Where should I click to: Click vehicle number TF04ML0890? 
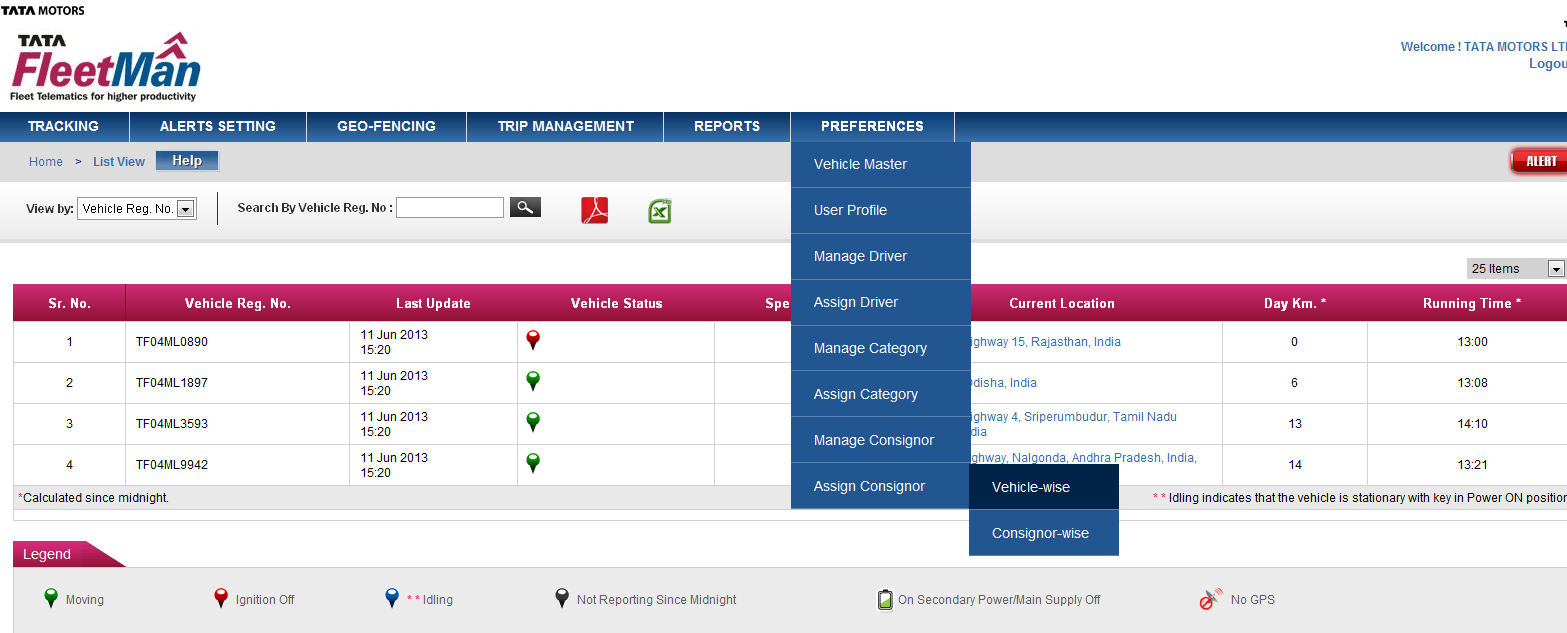[172, 342]
